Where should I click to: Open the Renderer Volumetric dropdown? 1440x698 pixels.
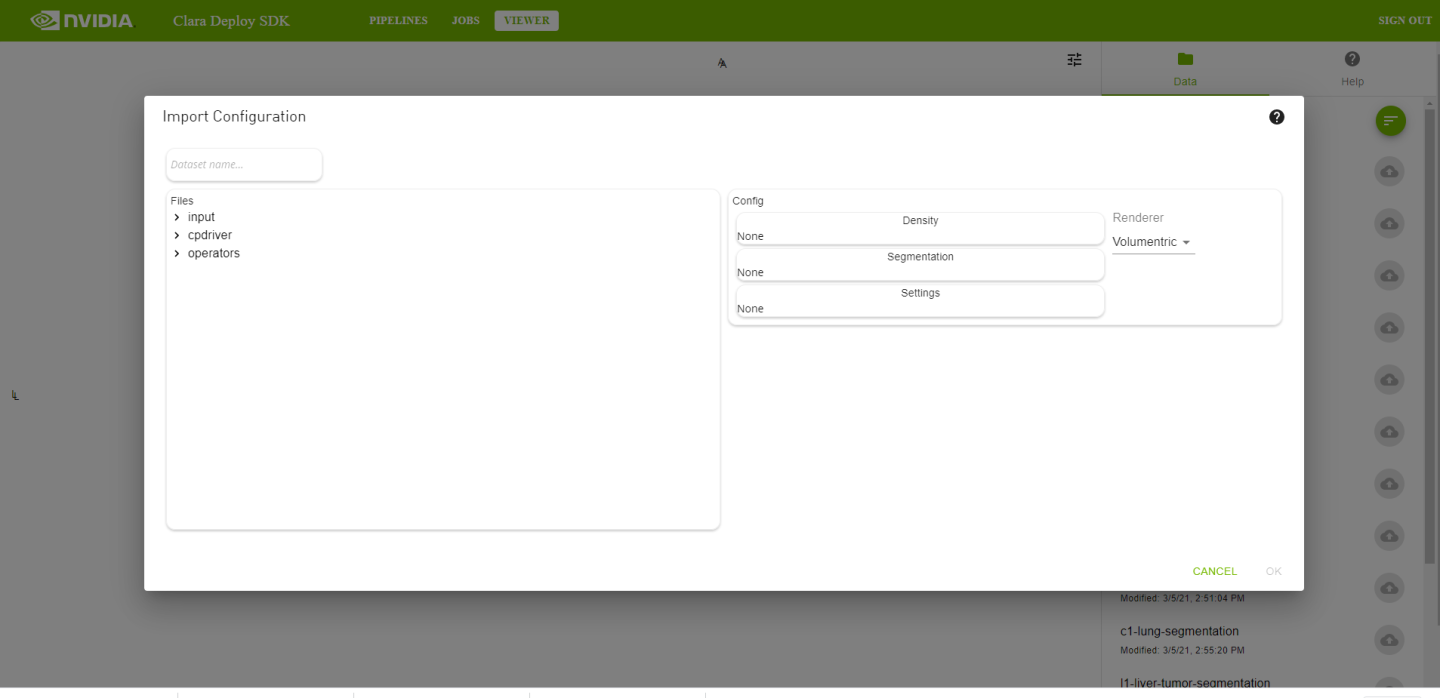point(1152,242)
